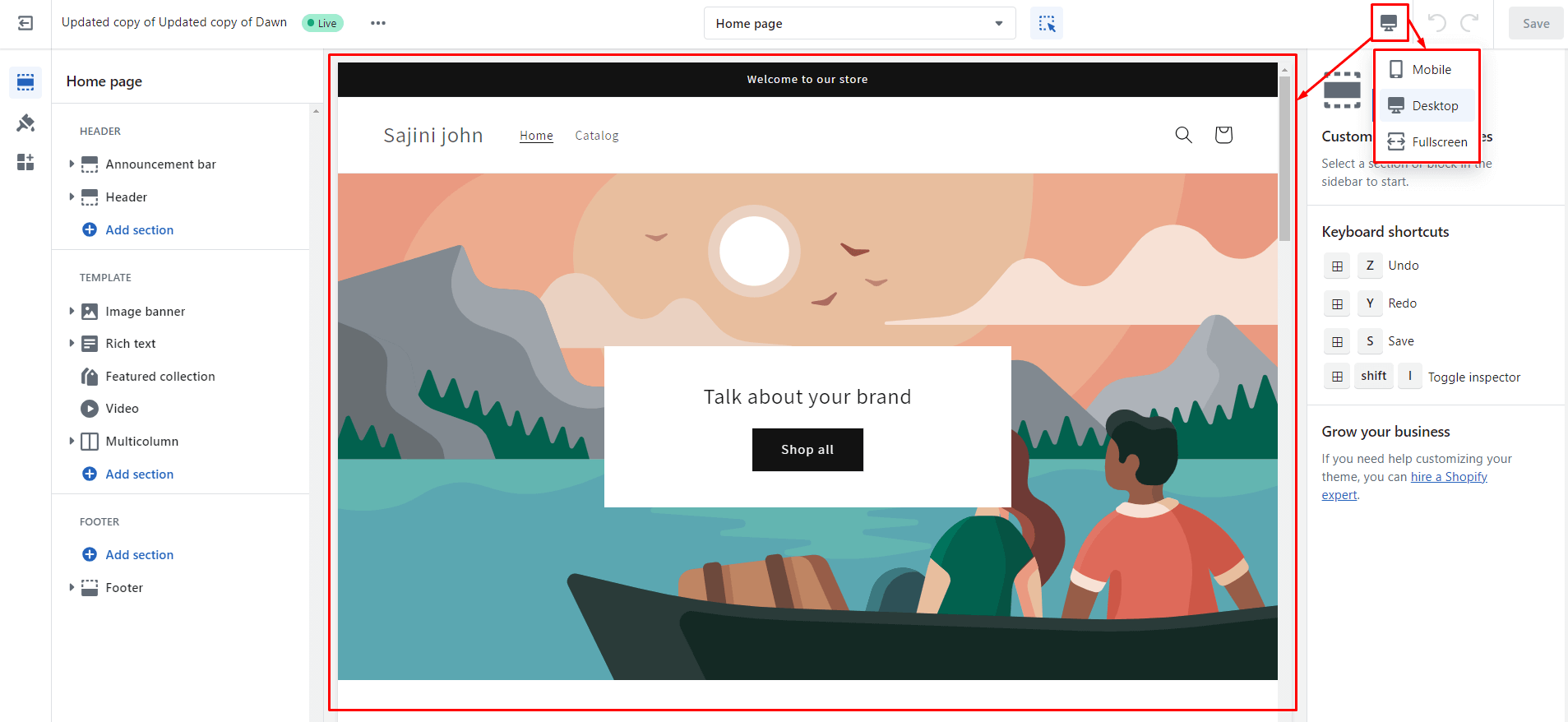This screenshot has height=722, width=1568.
Task: Toggle the inspector selection tool
Action: [1046, 24]
